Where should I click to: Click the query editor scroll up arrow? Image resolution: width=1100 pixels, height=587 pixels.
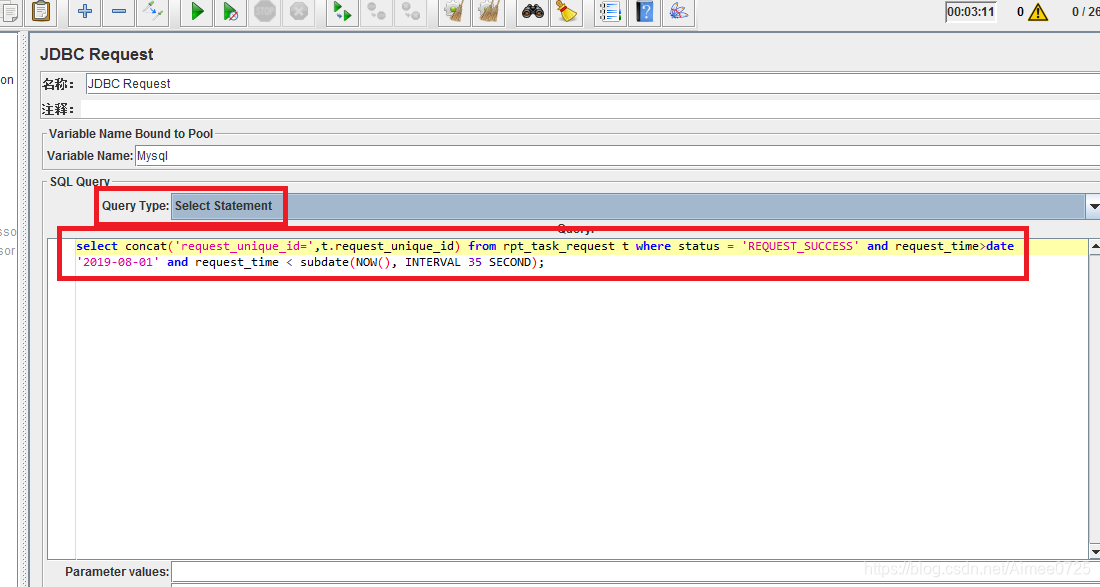1094,246
